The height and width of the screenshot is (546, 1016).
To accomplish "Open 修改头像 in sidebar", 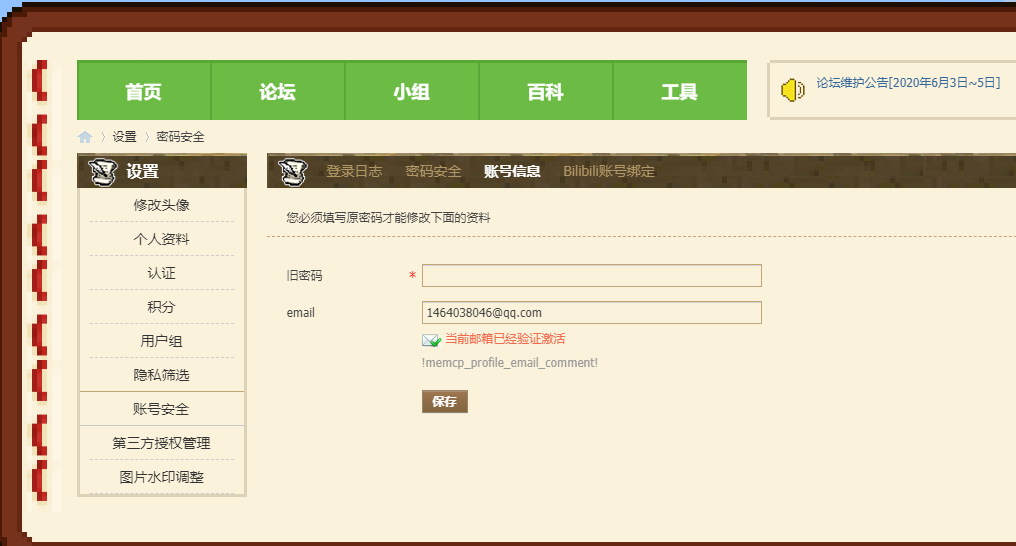I will tap(161, 205).
